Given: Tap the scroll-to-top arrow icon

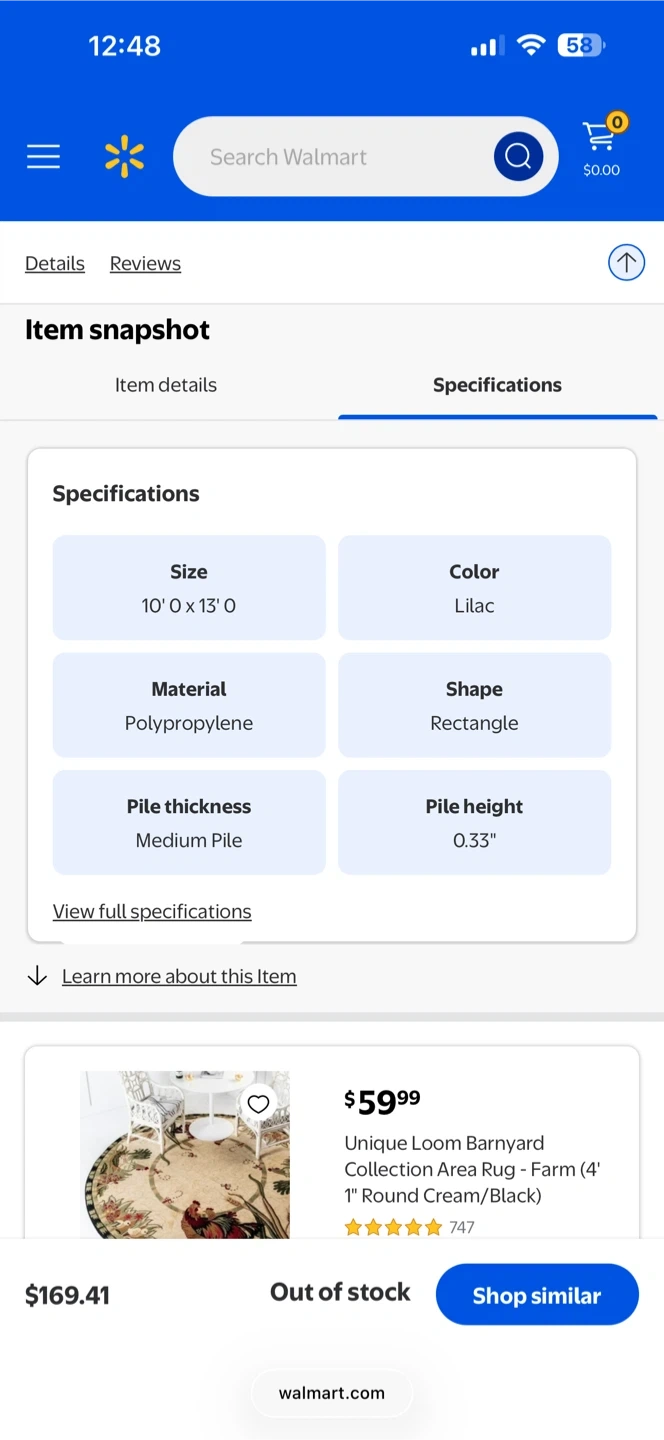Looking at the screenshot, I should 626,263.
